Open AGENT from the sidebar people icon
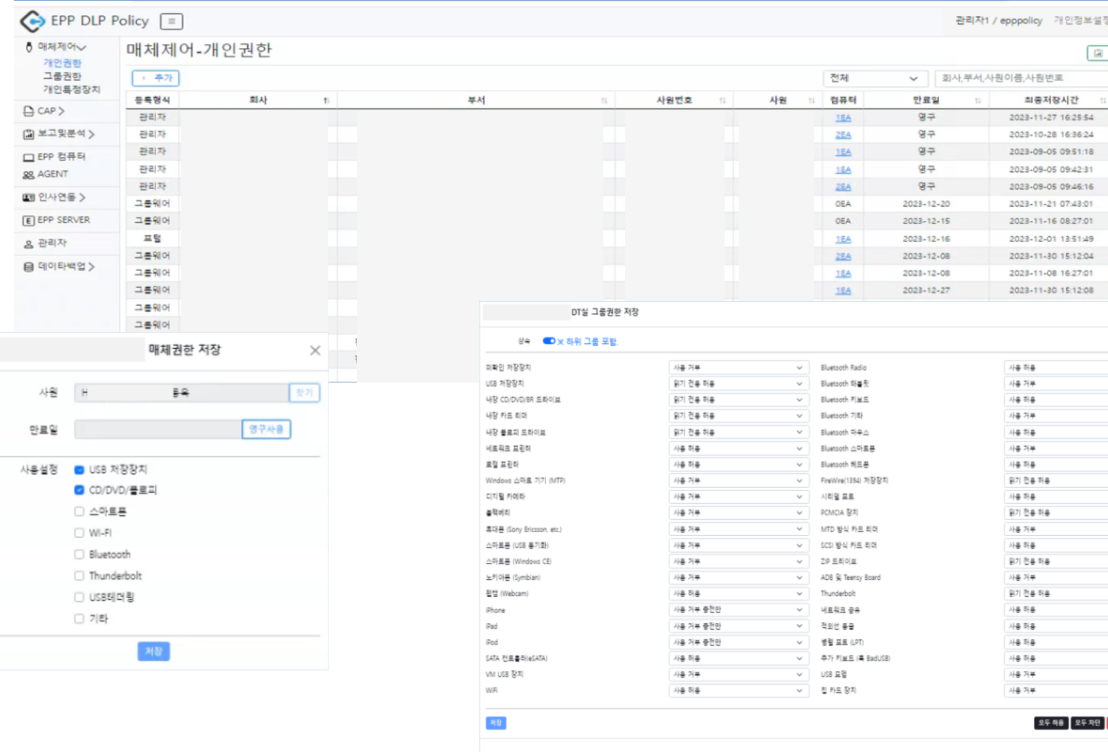The height and width of the screenshot is (752, 1108). coord(28,175)
